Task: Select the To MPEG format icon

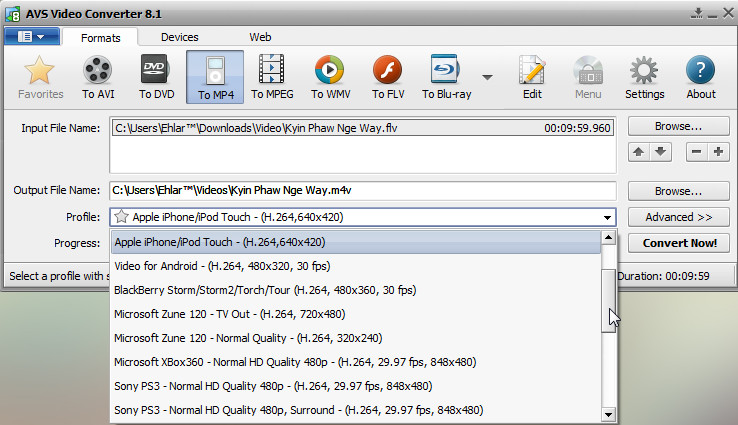Action: [272, 69]
